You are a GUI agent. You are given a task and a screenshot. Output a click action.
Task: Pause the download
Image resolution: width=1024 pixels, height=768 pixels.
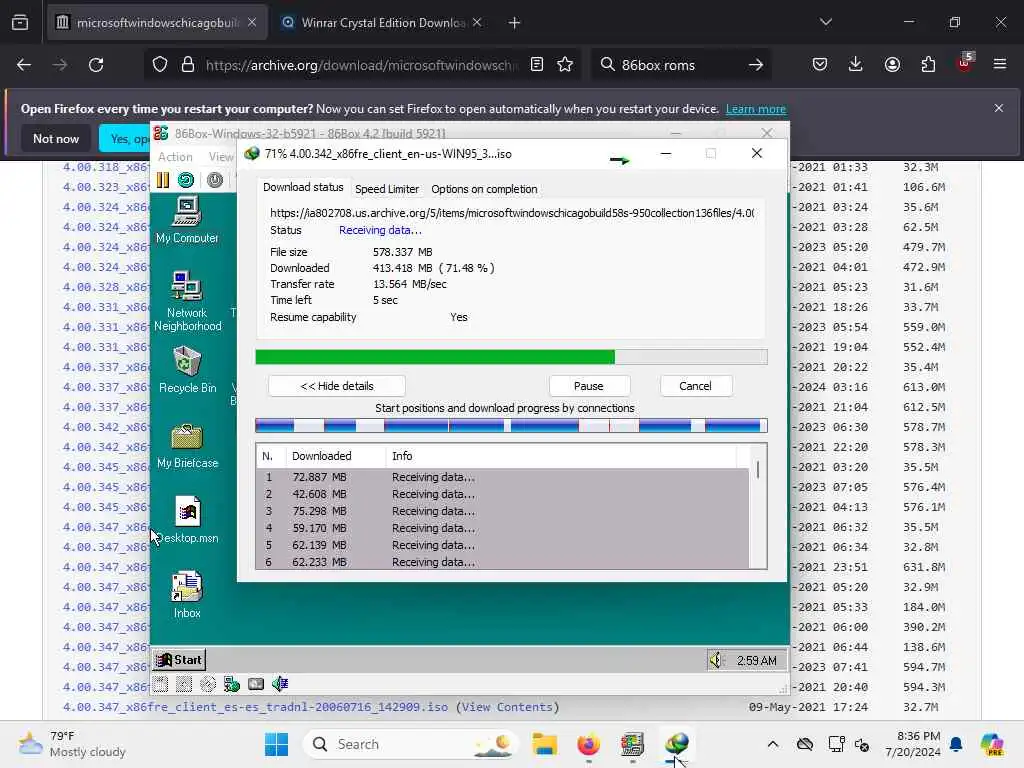click(588, 386)
